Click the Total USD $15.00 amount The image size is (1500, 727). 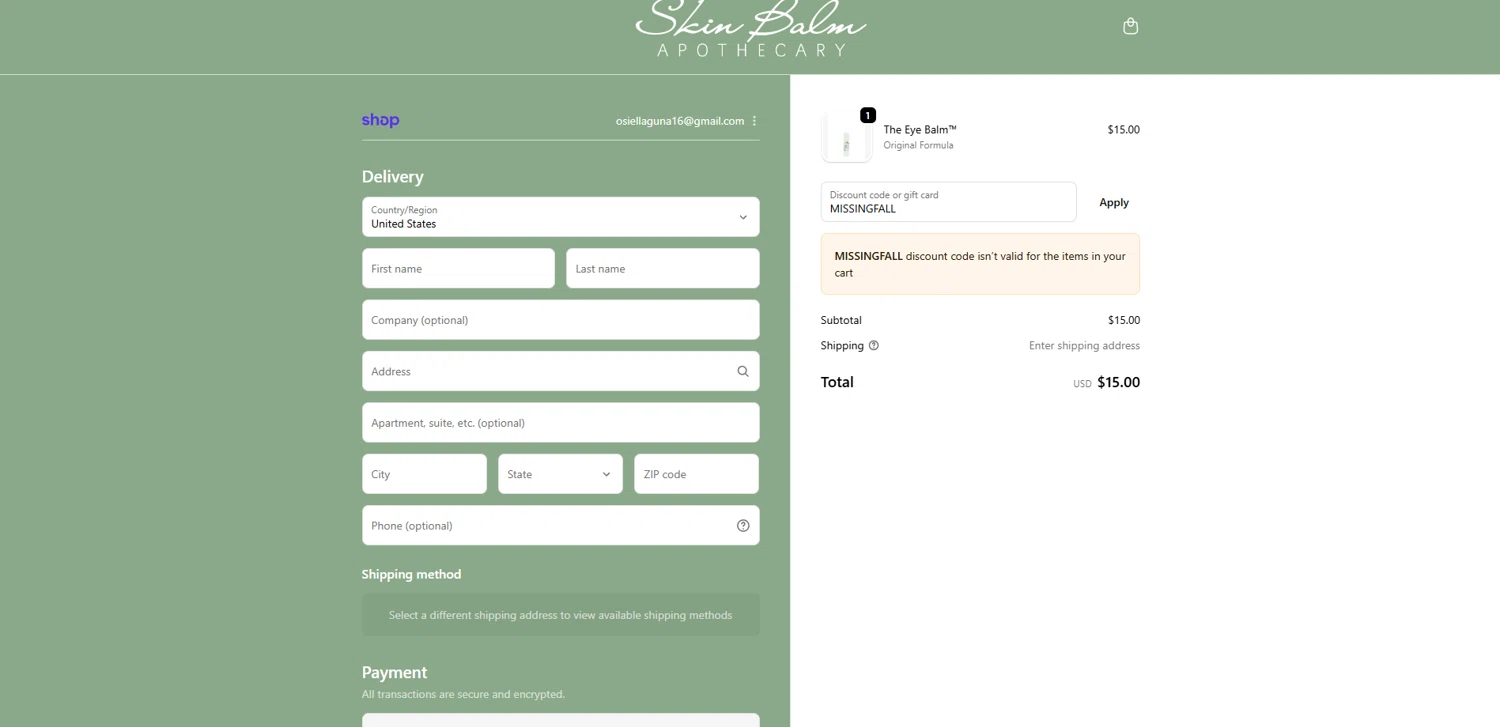(1106, 382)
